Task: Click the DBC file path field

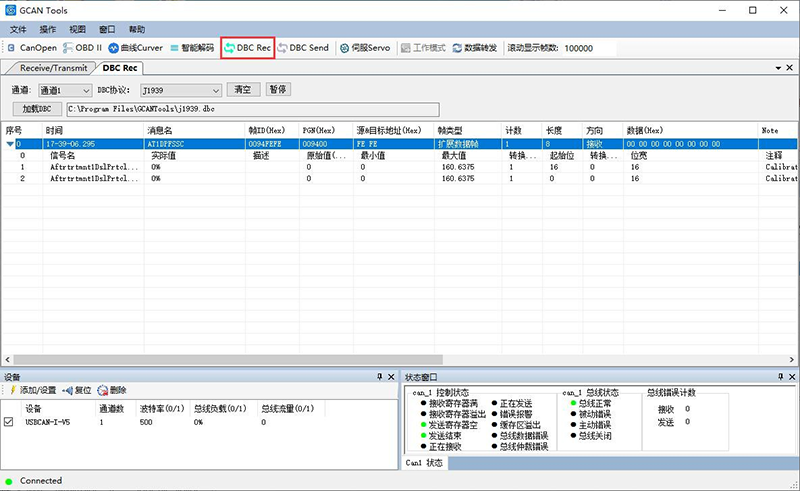Action: point(252,108)
